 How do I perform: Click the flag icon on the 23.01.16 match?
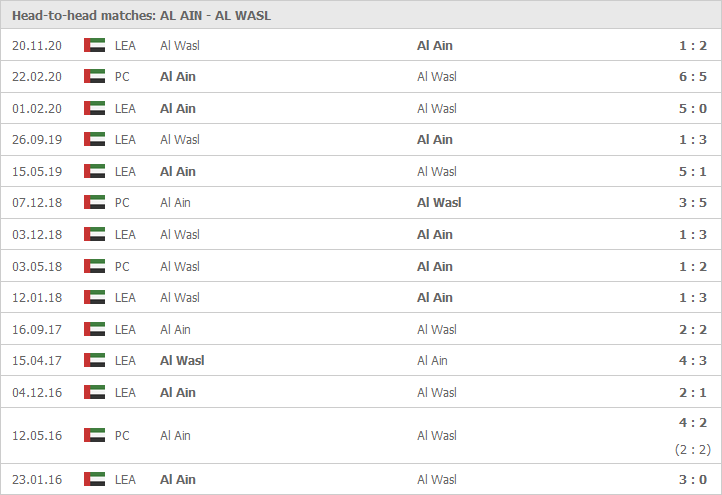coord(95,479)
